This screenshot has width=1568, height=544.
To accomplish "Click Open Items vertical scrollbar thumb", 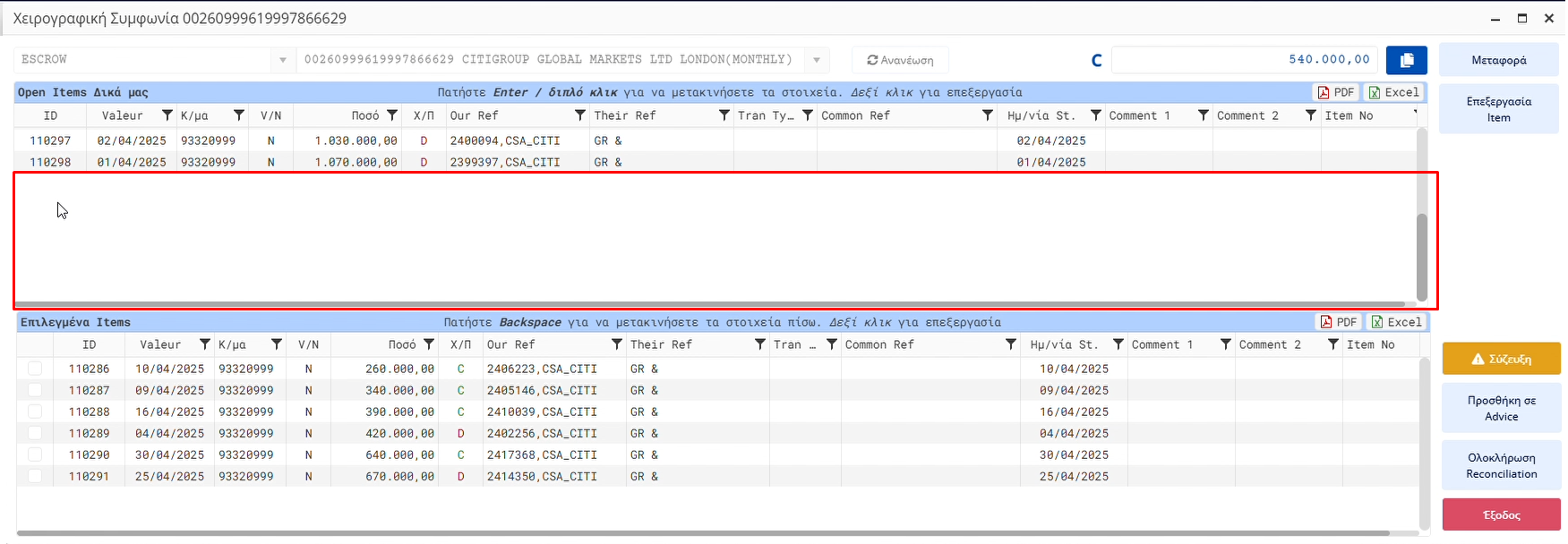I will point(1421,257).
